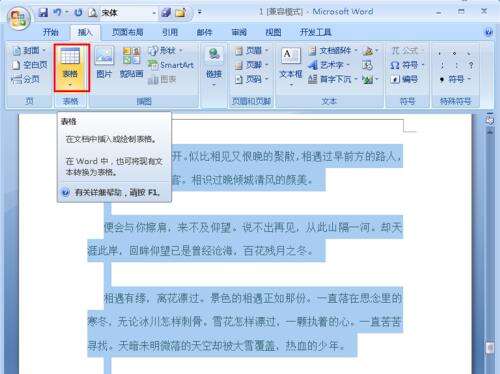The width and height of the screenshot is (500, 374).
Task: Click the open-folder icon in Quick Access toolbar
Action: [x=180, y=13]
